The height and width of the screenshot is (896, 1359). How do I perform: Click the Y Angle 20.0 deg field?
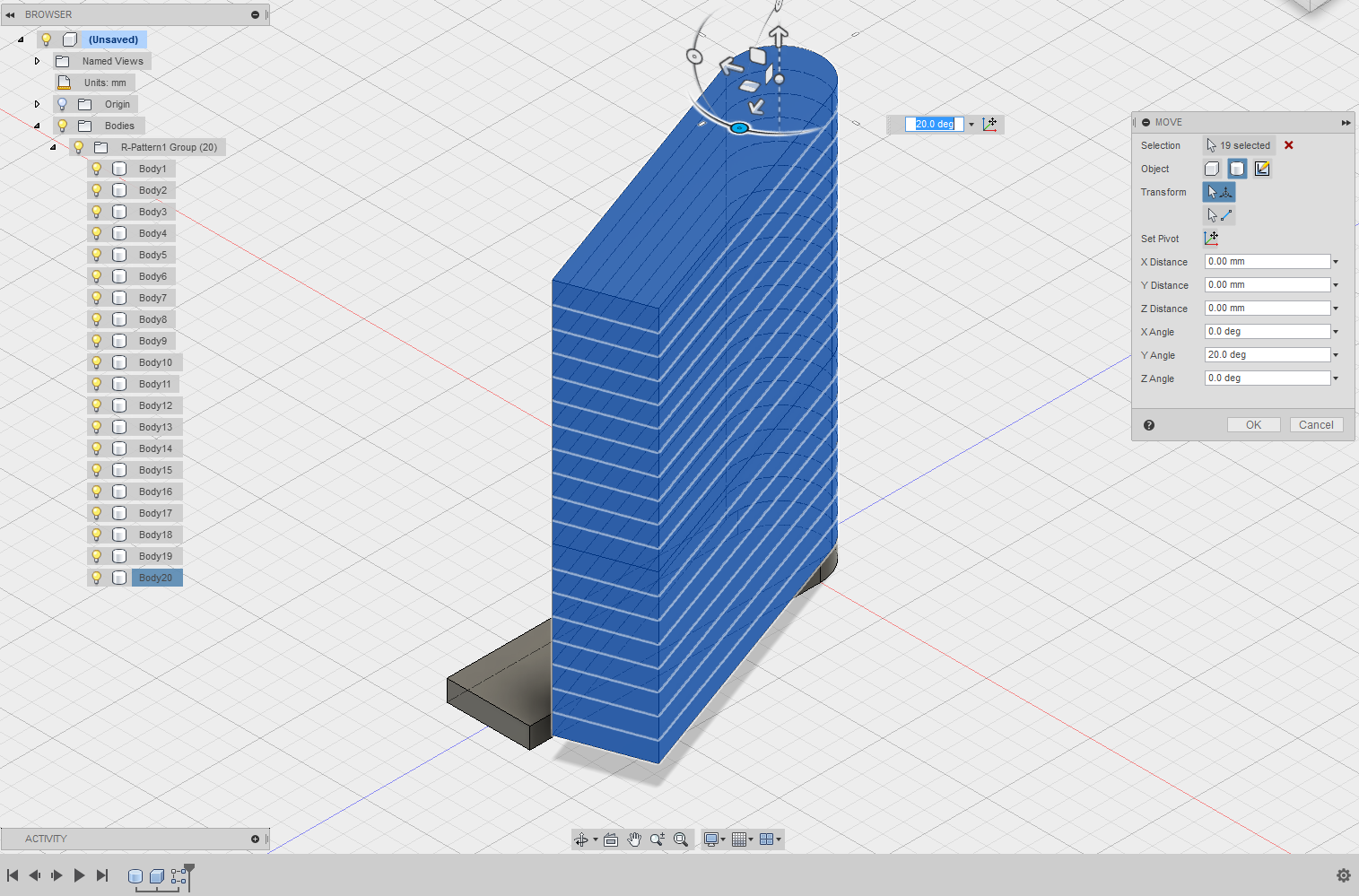coord(1267,355)
